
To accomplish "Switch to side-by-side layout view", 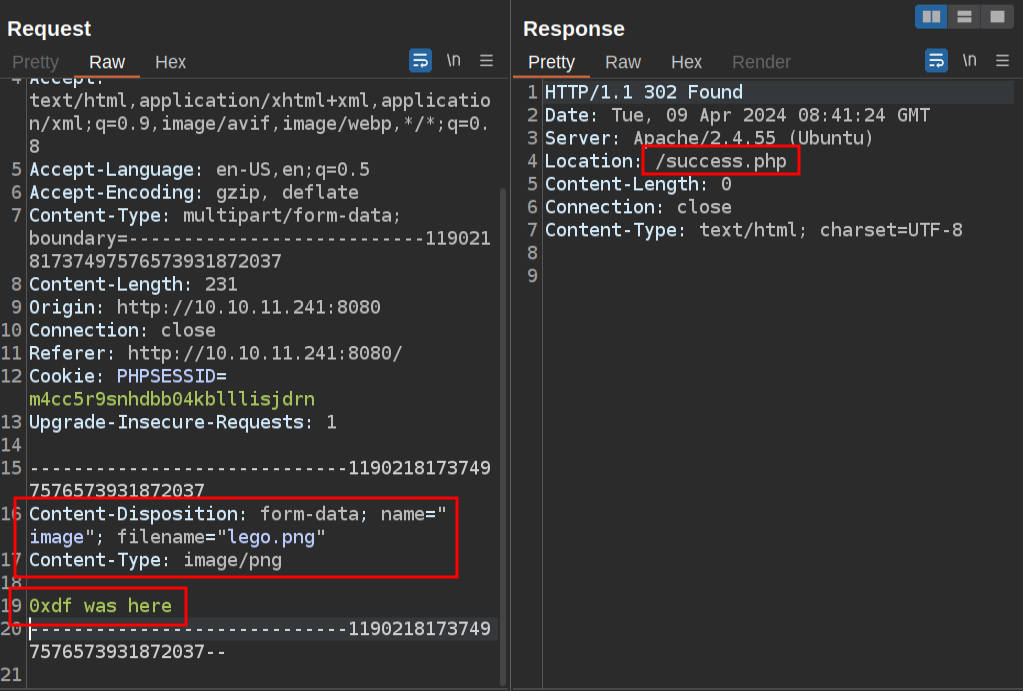I will (931, 17).
